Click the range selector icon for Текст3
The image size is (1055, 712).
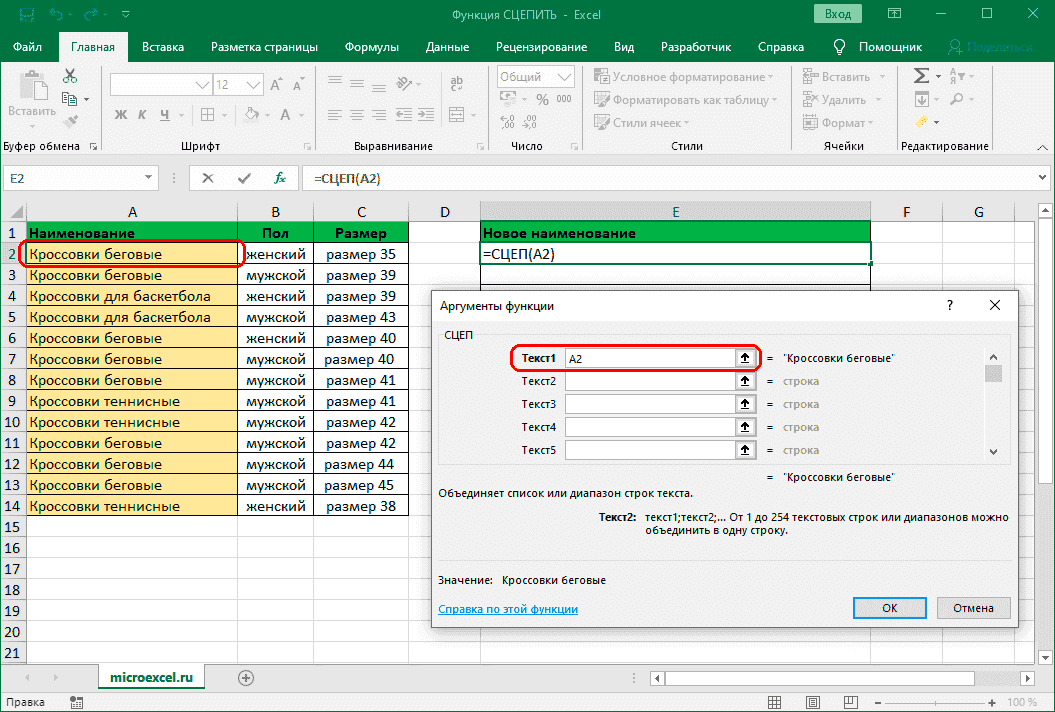point(745,404)
